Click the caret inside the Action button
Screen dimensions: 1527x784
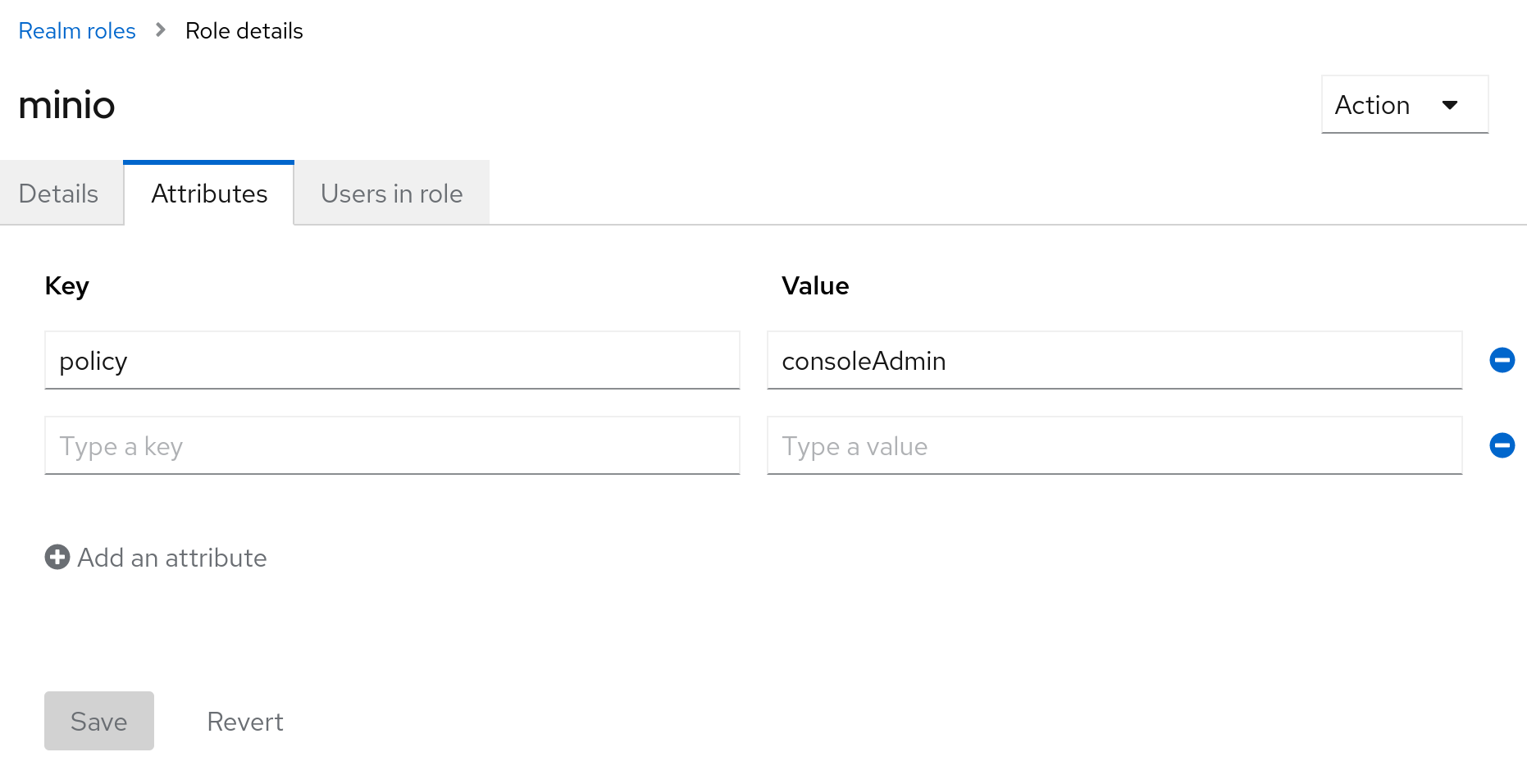(x=1451, y=105)
